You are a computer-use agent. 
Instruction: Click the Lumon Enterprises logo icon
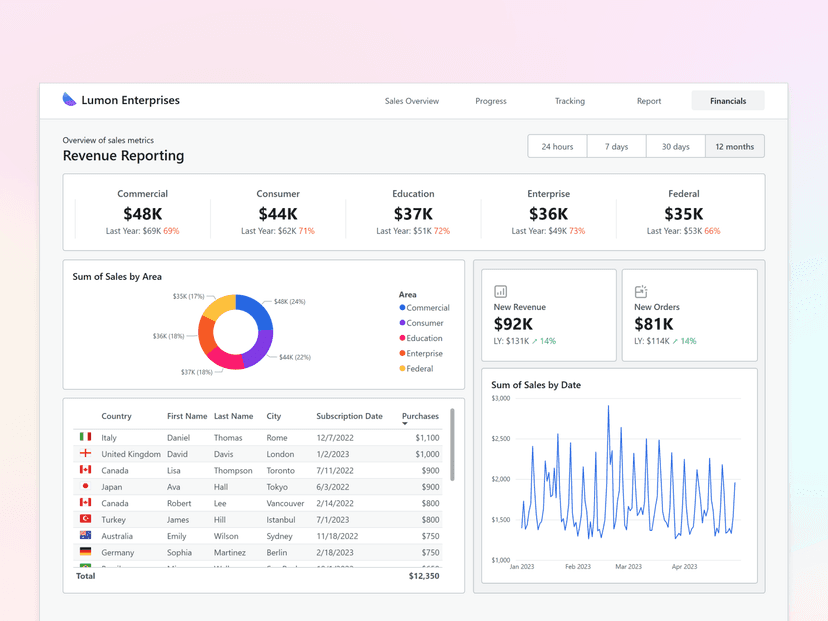pyautogui.click(x=68, y=99)
